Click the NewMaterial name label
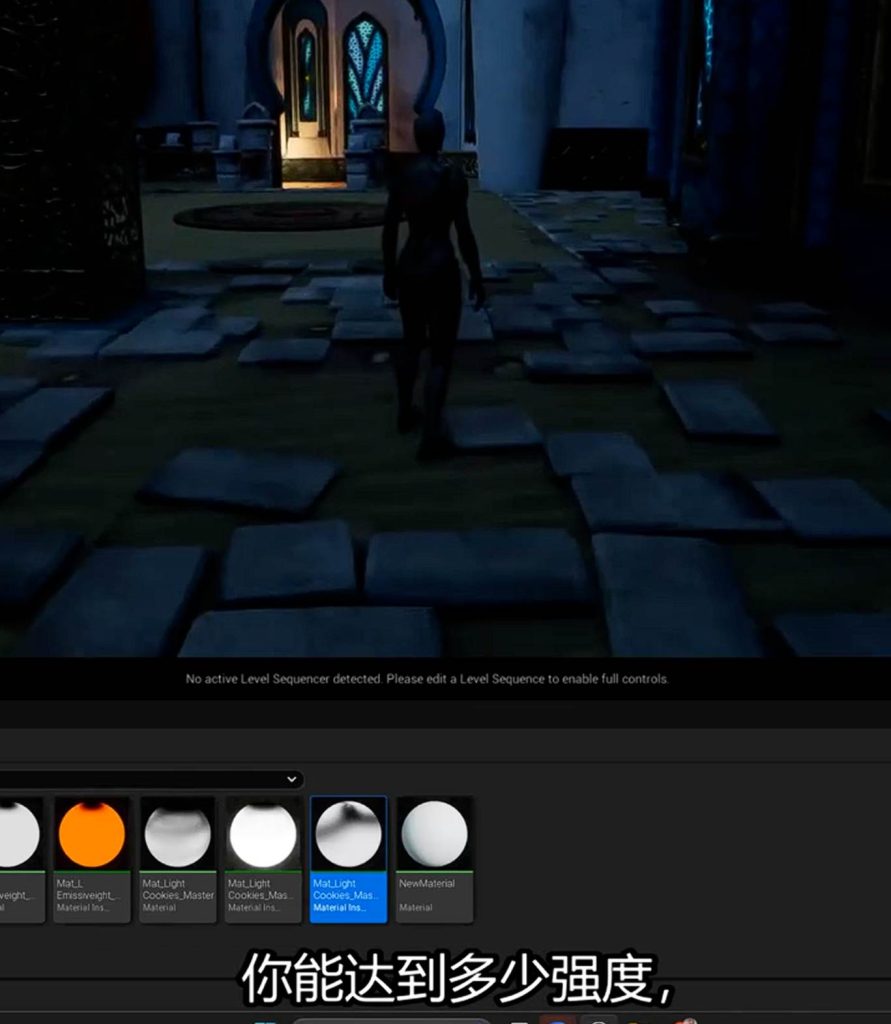This screenshot has width=891, height=1024. [x=427, y=884]
